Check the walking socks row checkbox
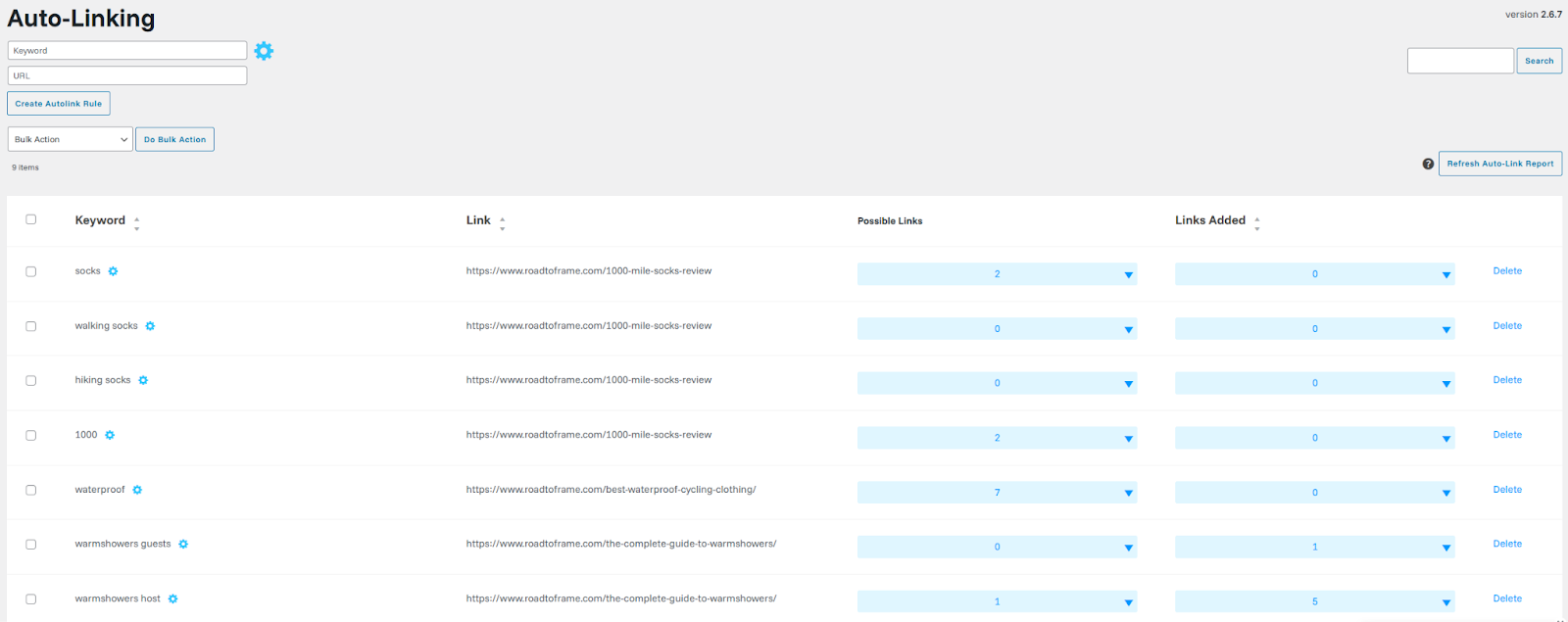 coord(30,326)
